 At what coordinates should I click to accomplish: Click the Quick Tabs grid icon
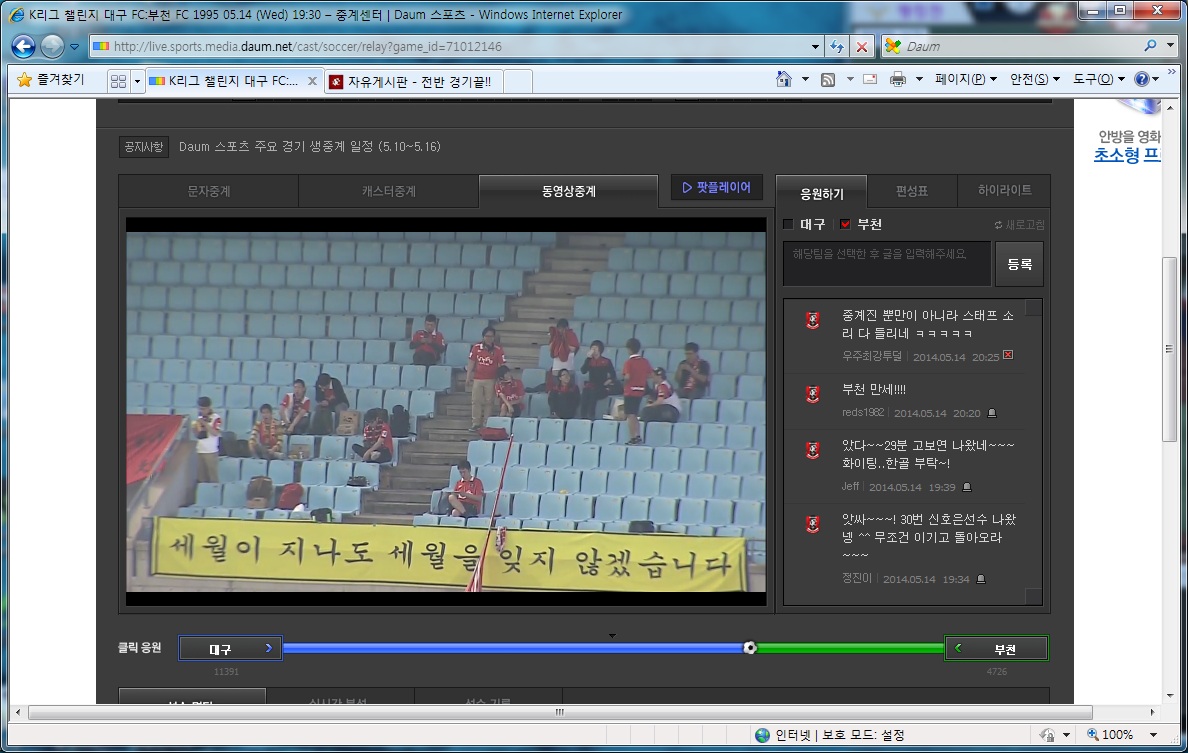coord(118,81)
